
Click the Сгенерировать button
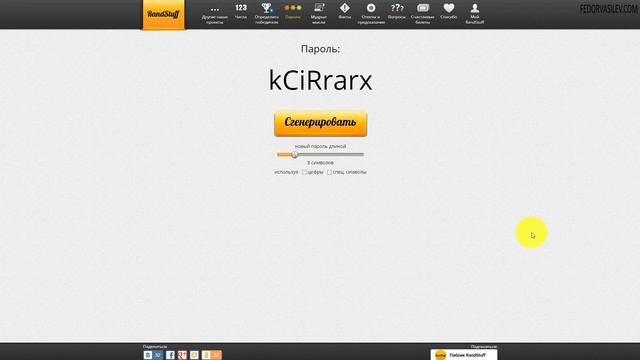(x=320, y=123)
